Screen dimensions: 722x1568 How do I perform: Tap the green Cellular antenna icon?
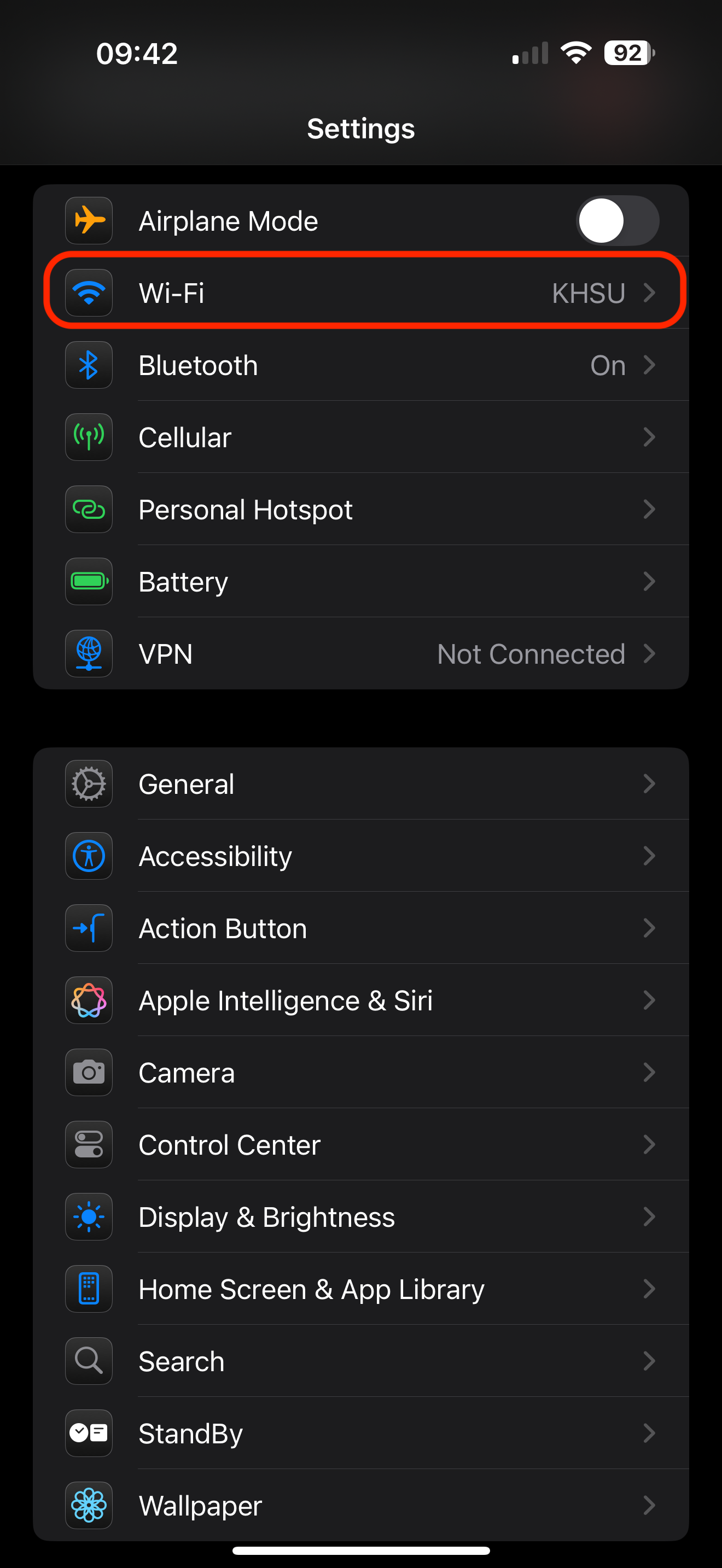point(89,437)
